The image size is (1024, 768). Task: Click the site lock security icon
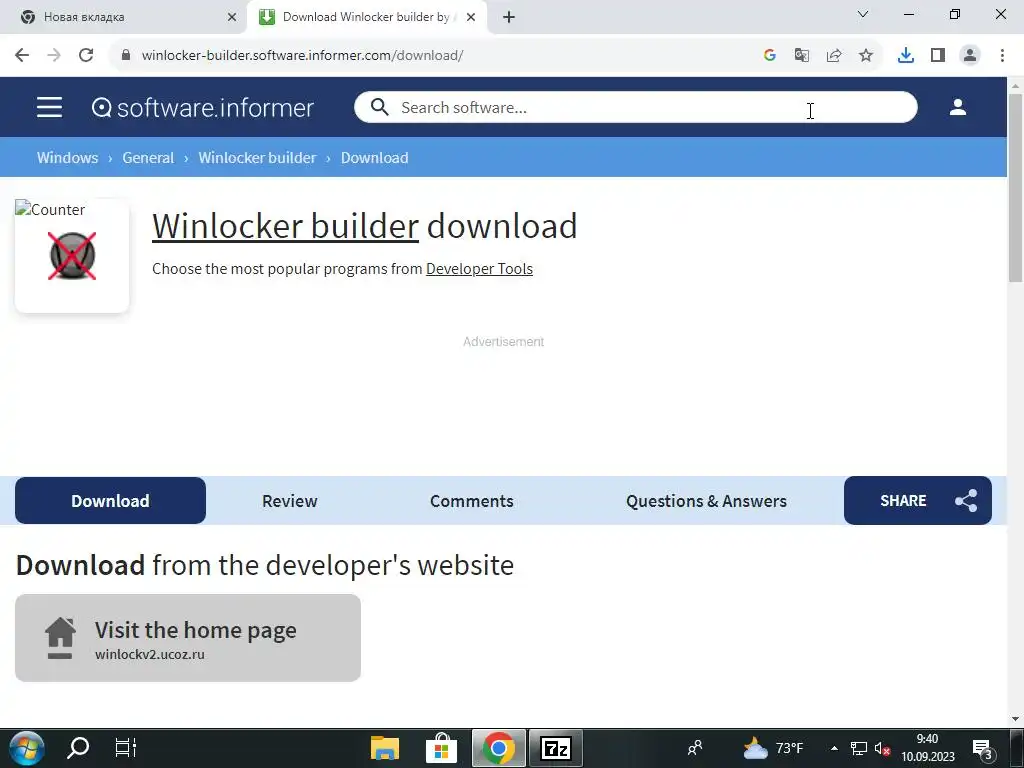tap(126, 55)
